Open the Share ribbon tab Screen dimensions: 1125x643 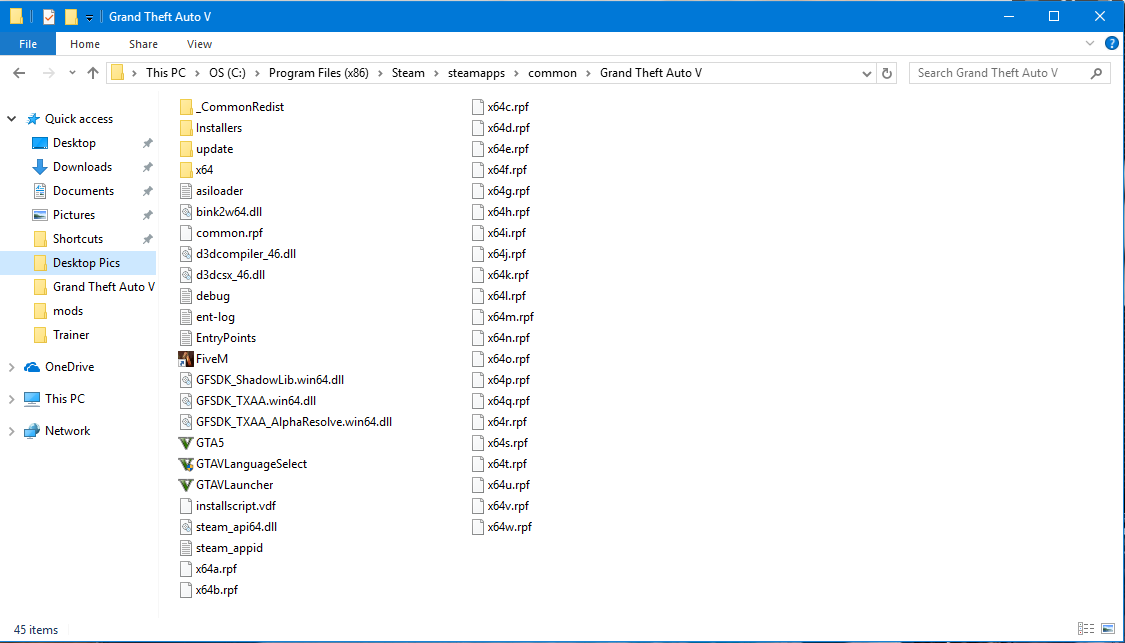pos(143,44)
